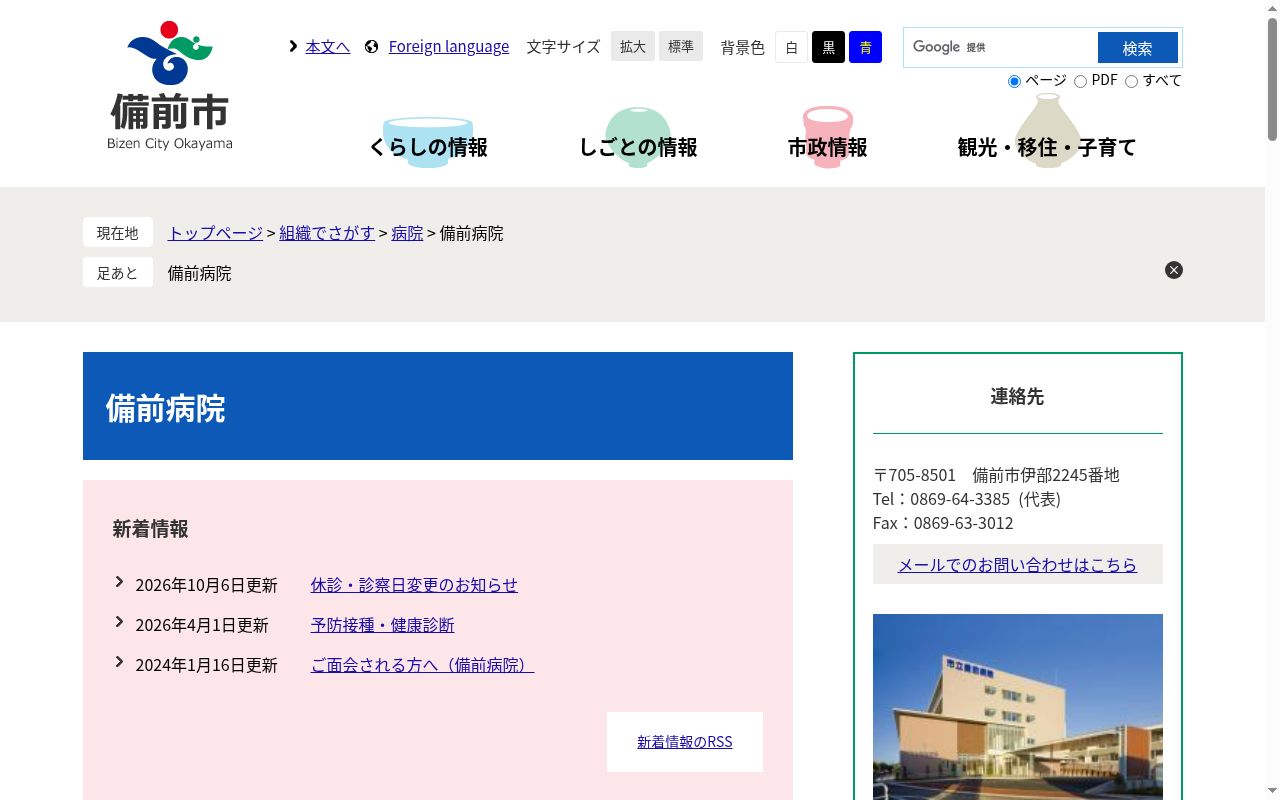Click the 備前病院 page heading
1280x800 pixels.
coord(166,408)
